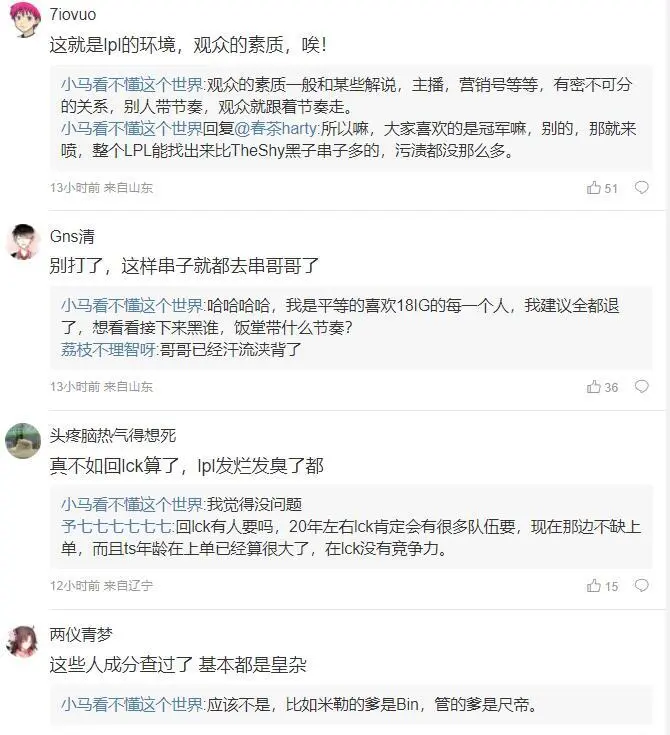Click 小马看不懂这个世界 in the last reply box

pyautogui.click(x=131, y=704)
